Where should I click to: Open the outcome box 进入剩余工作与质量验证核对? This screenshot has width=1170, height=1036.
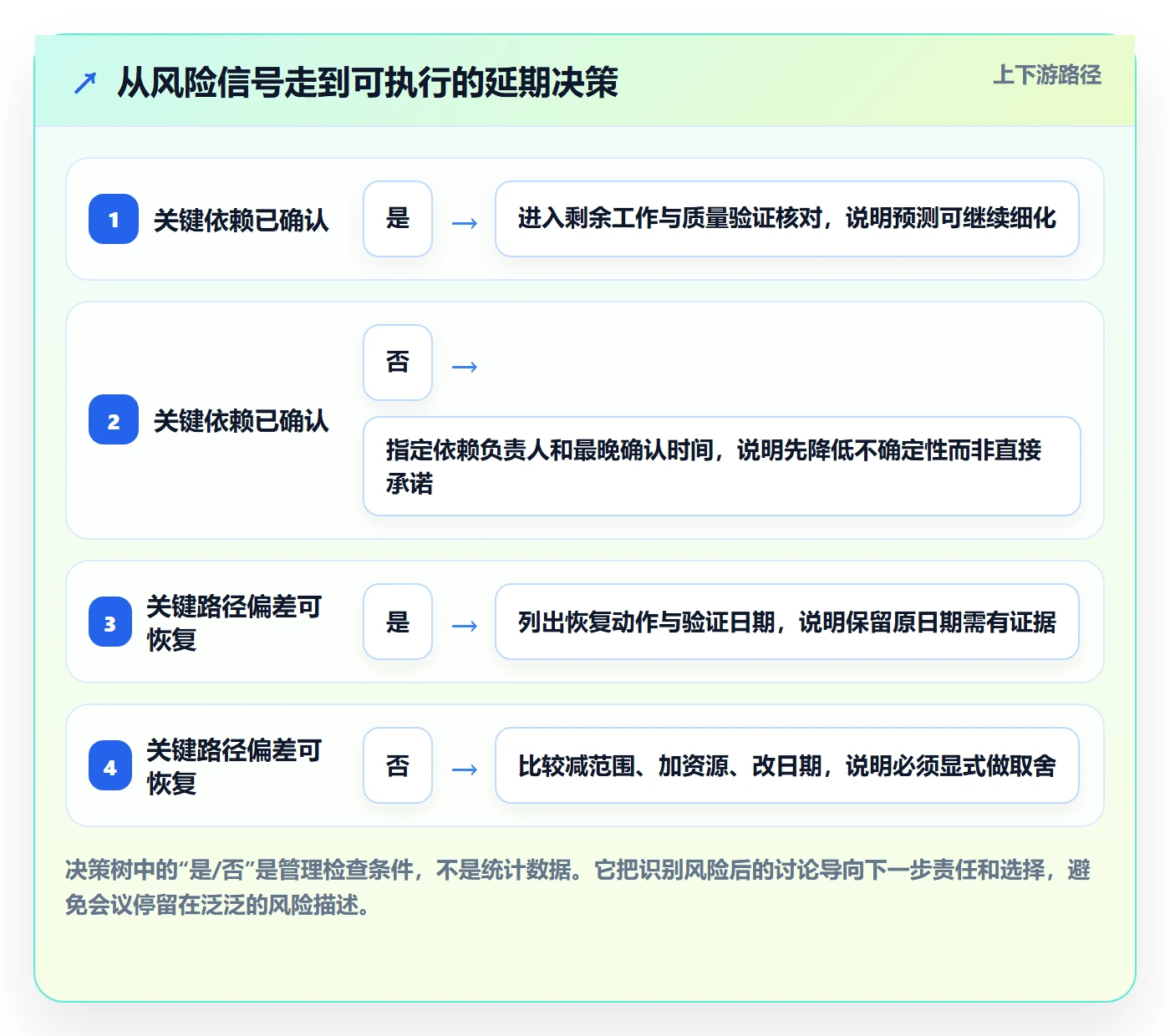tap(787, 219)
